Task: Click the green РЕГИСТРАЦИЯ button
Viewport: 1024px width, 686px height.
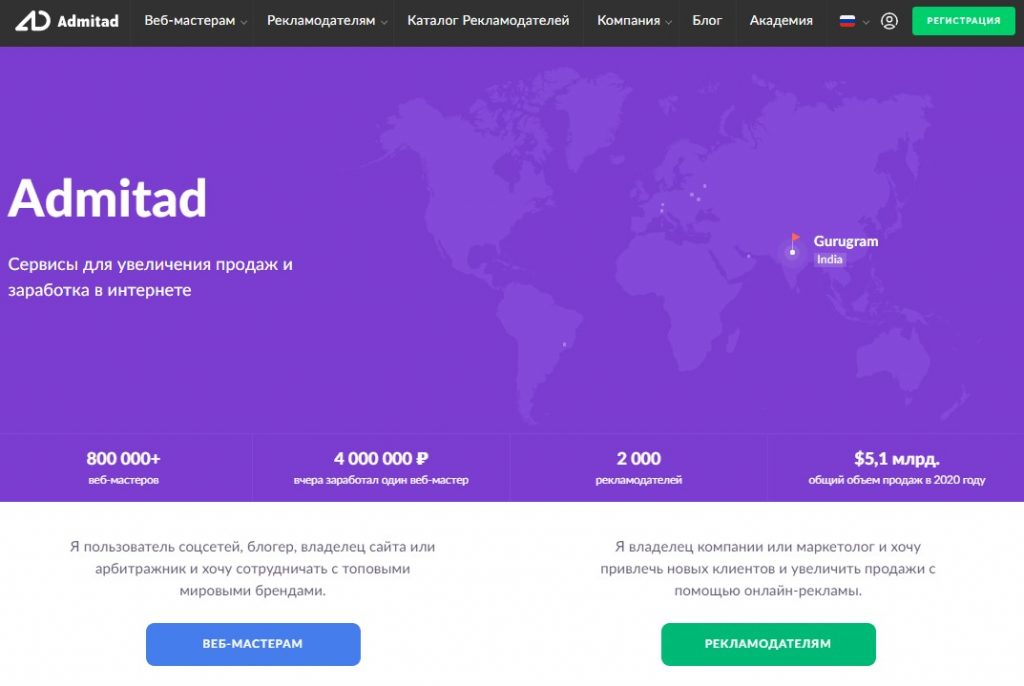Action: click(x=963, y=21)
